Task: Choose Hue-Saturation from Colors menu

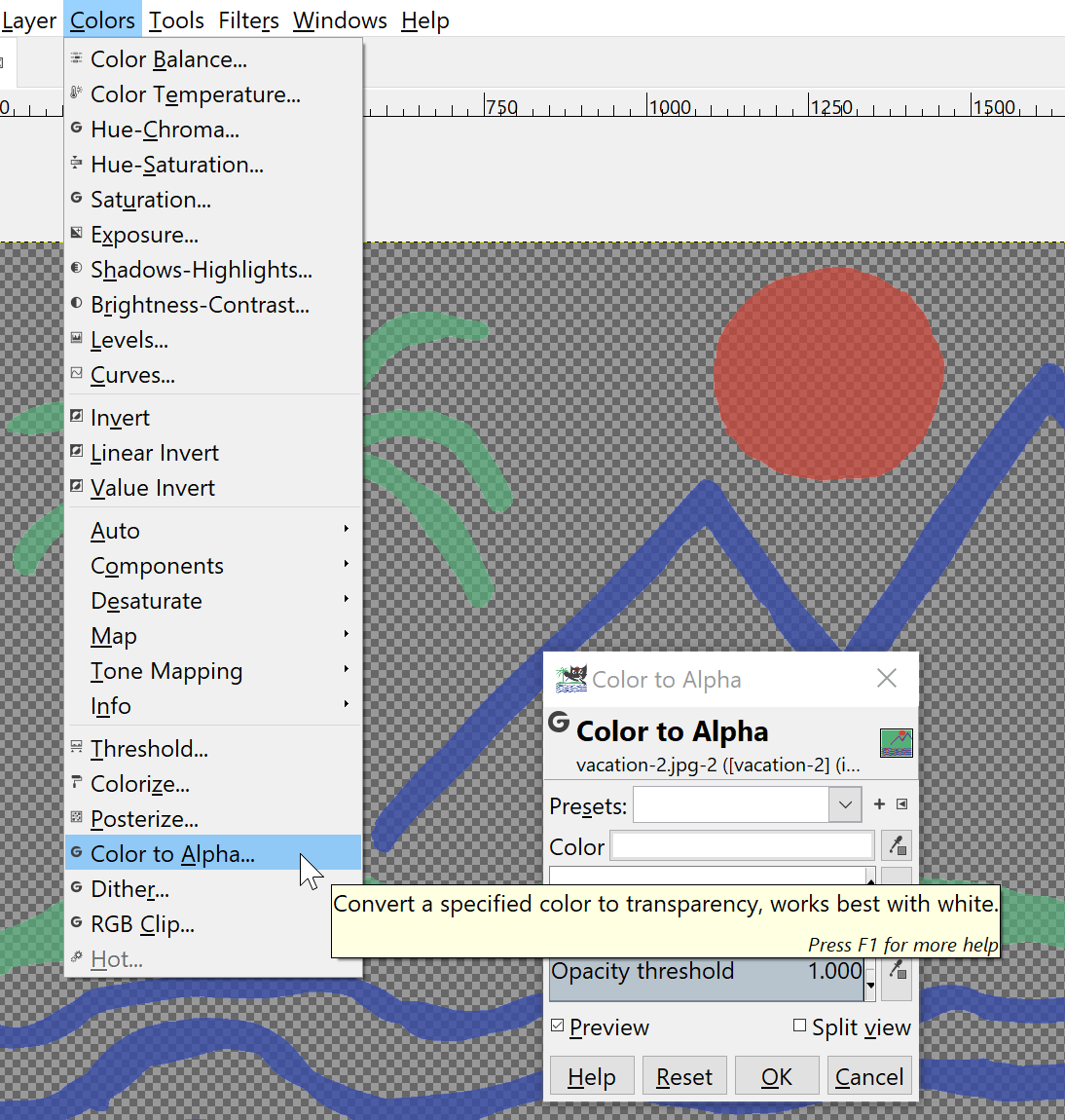Action: click(x=176, y=165)
